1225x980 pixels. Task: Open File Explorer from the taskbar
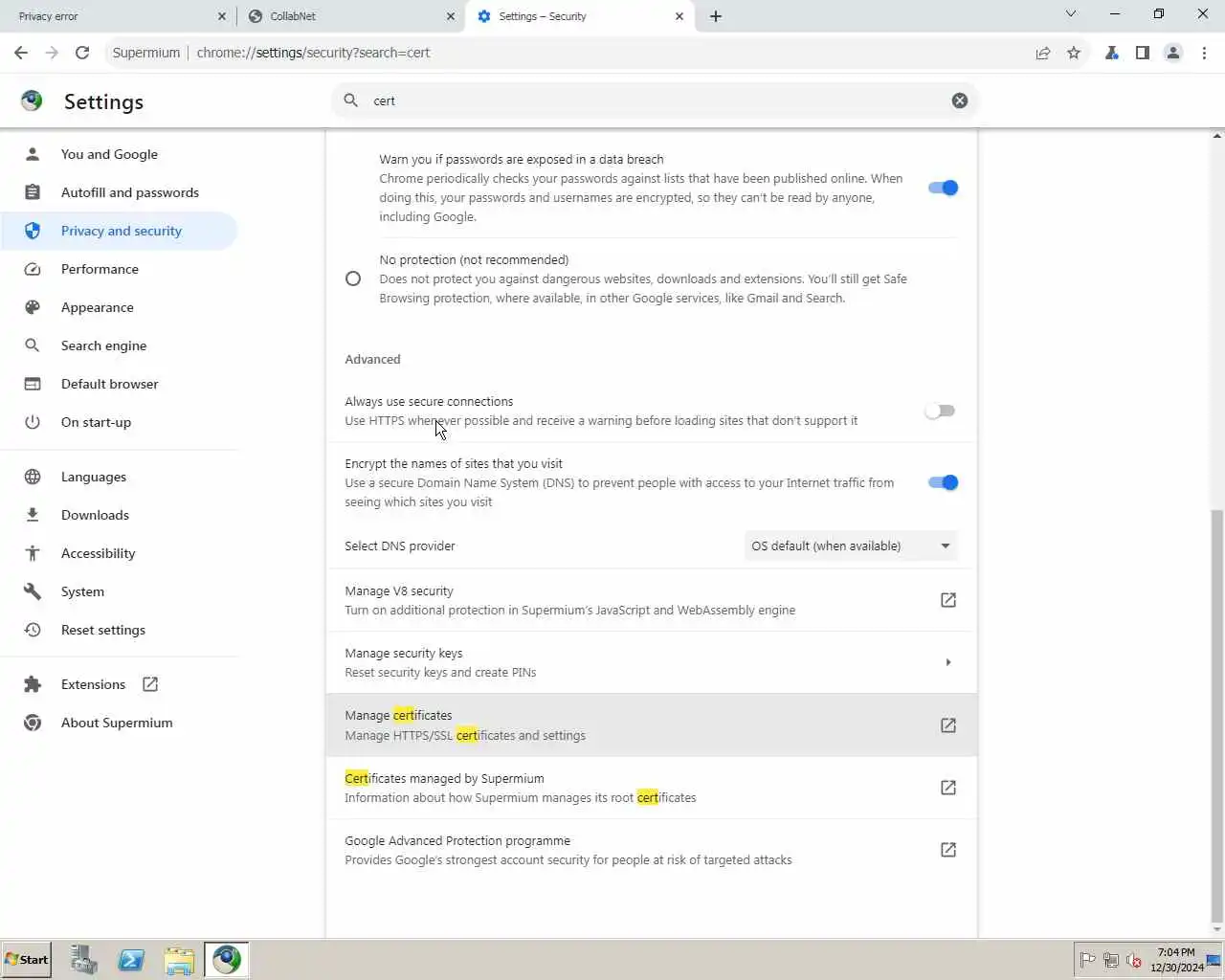pyautogui.click(x=179, y=959)
